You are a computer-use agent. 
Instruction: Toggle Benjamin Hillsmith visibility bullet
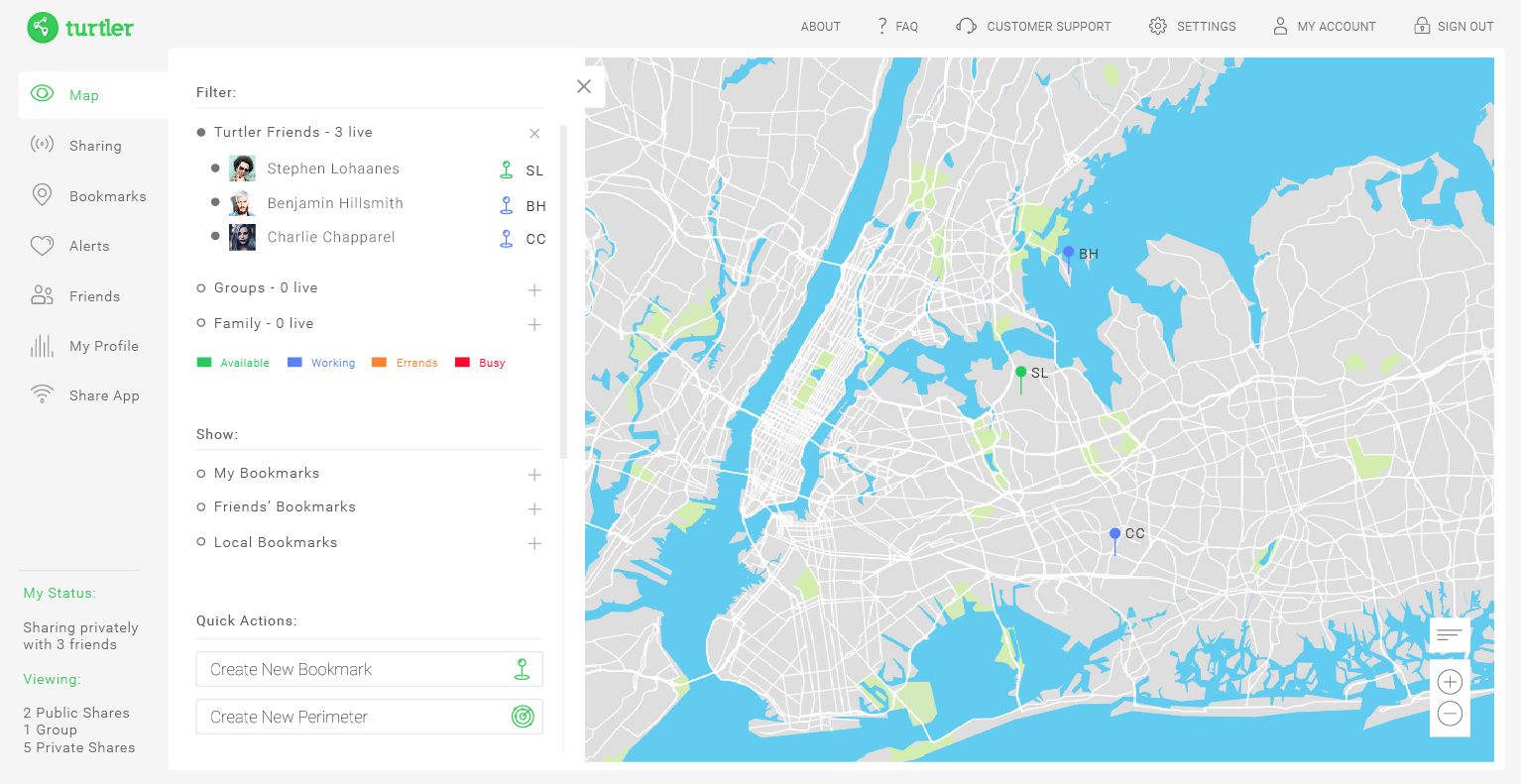coord(215,202)
